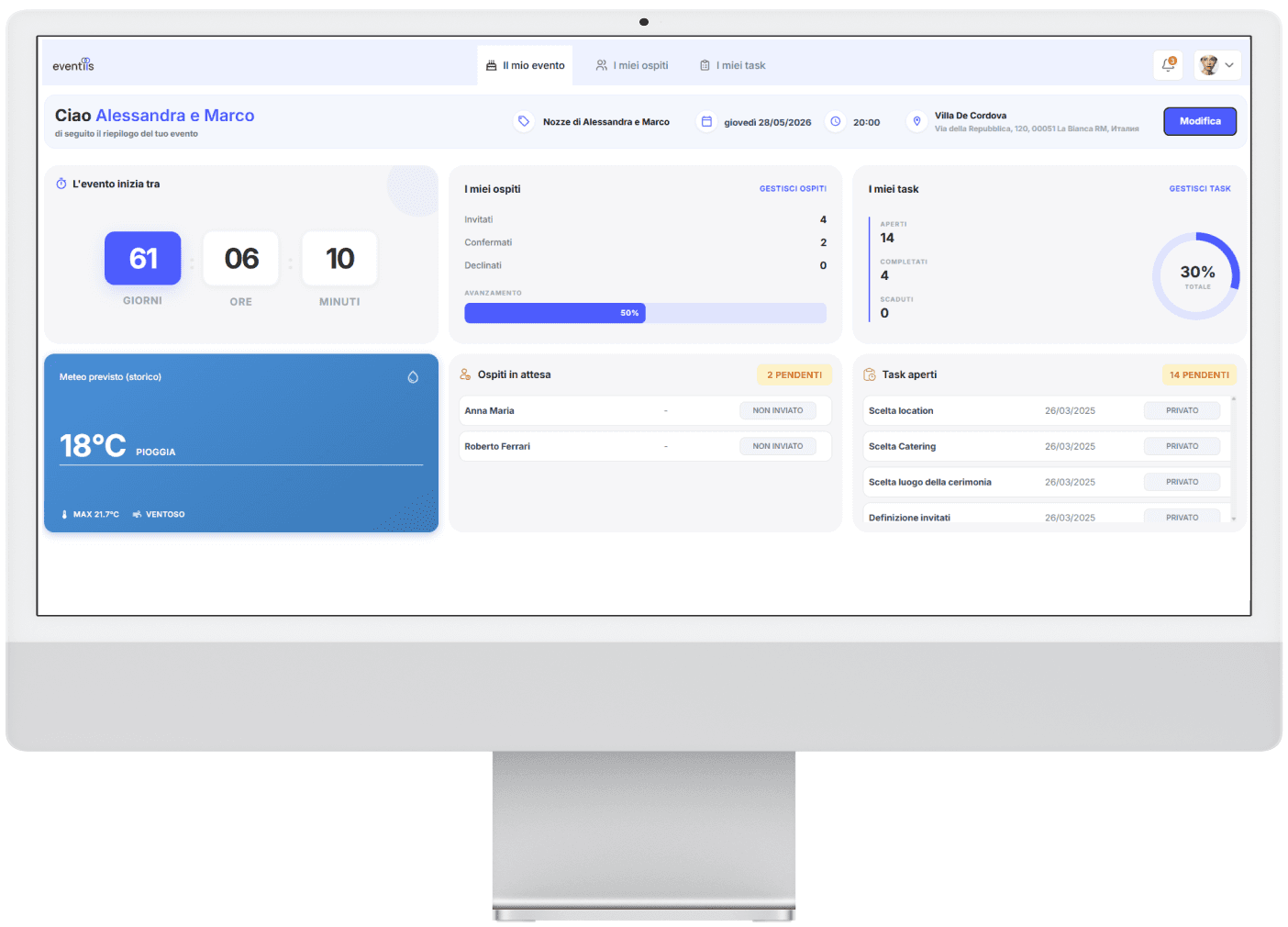The image size is (1288, 927).
Task: Open notifications via the bell icon
Action: click(1167, 64)
